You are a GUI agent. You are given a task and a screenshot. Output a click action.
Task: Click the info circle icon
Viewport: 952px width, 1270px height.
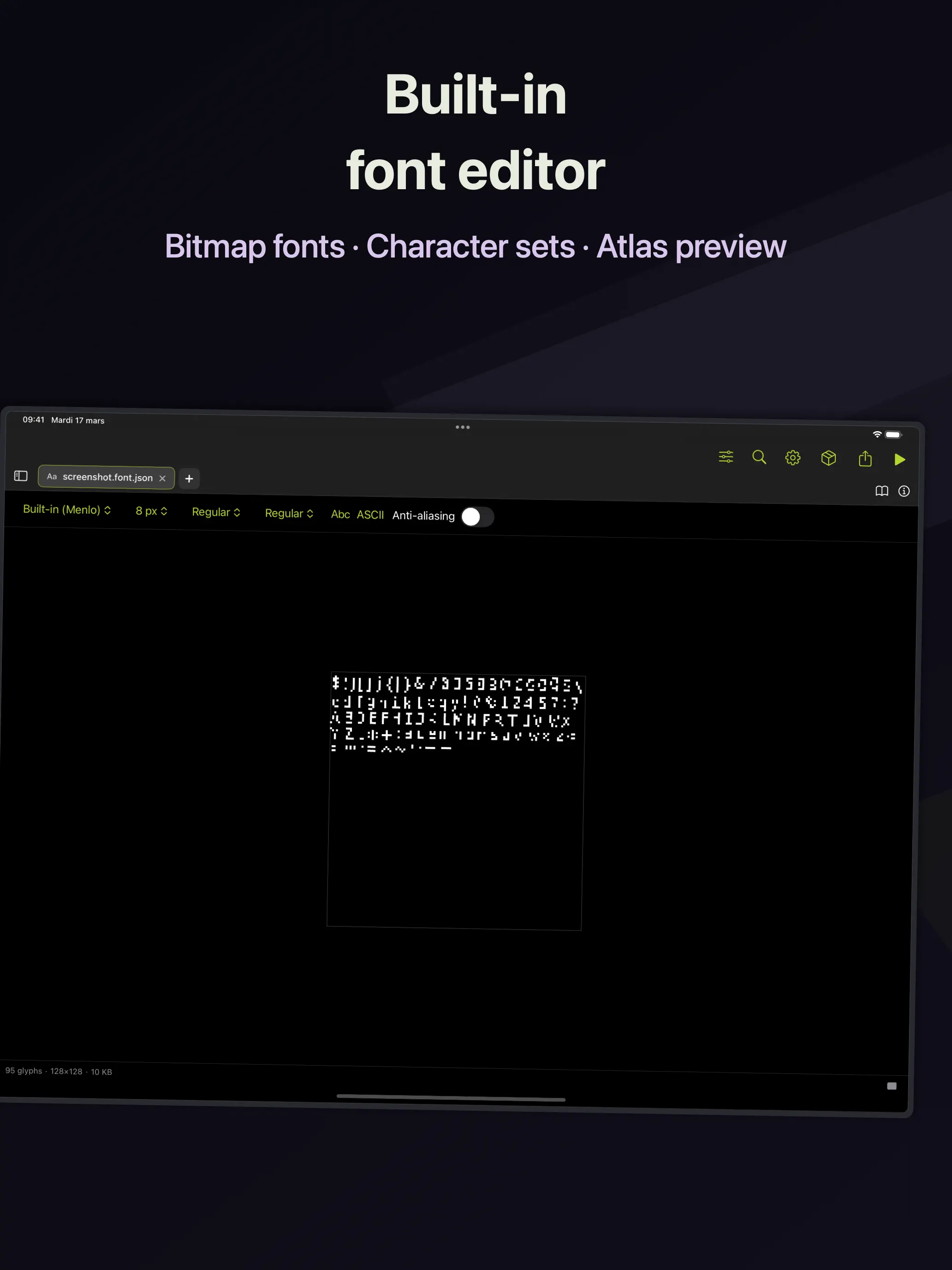(904, 491)
